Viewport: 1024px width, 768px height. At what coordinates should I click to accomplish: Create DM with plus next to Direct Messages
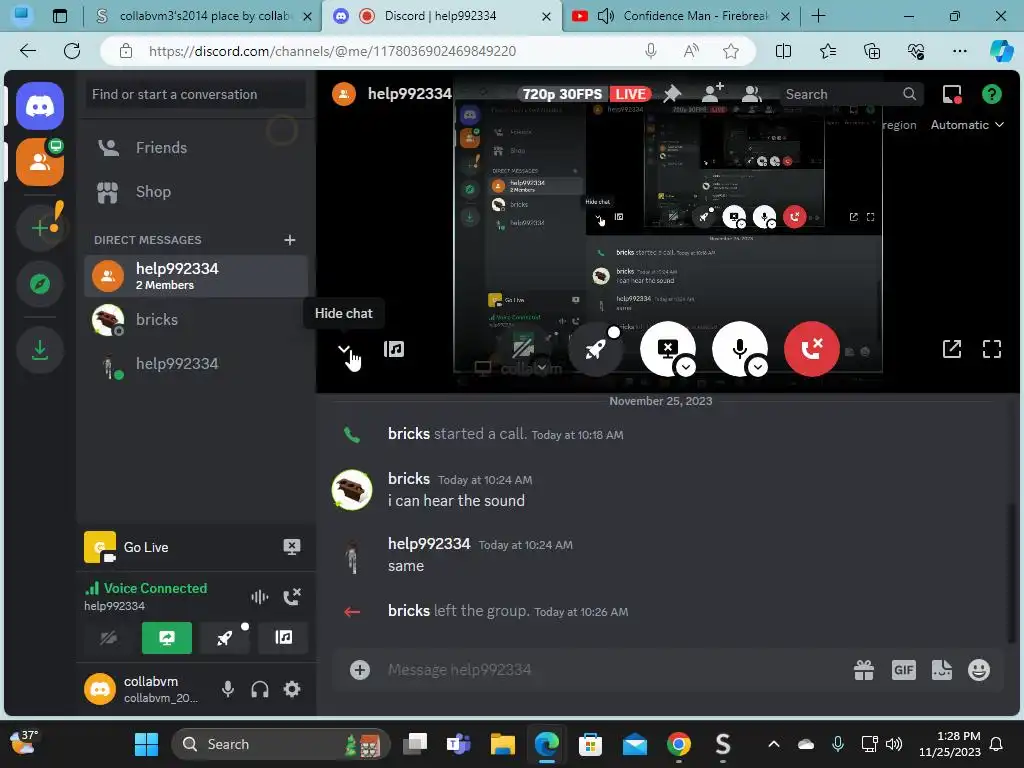click(290, 240)
